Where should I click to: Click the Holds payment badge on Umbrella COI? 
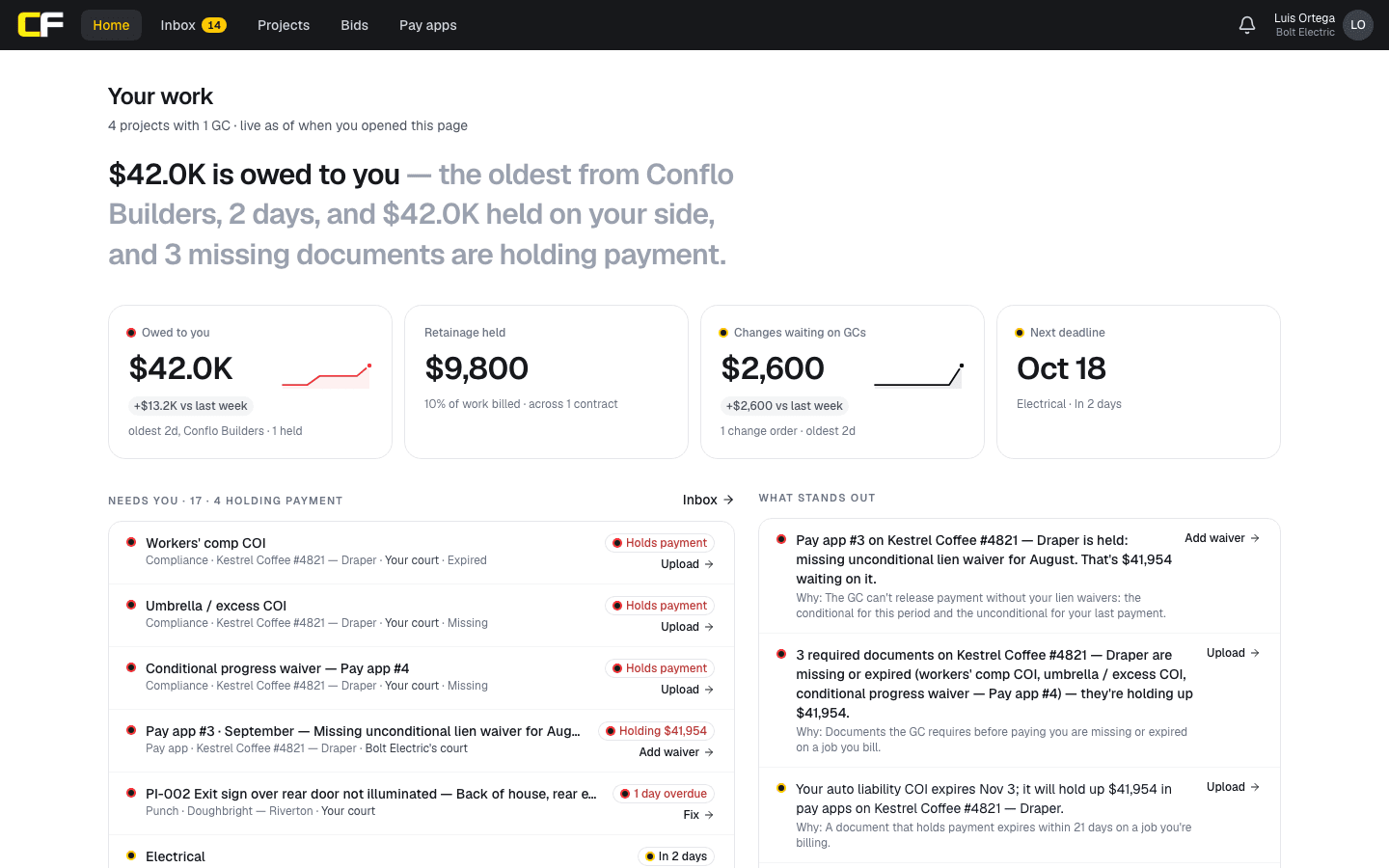[660, 606]
